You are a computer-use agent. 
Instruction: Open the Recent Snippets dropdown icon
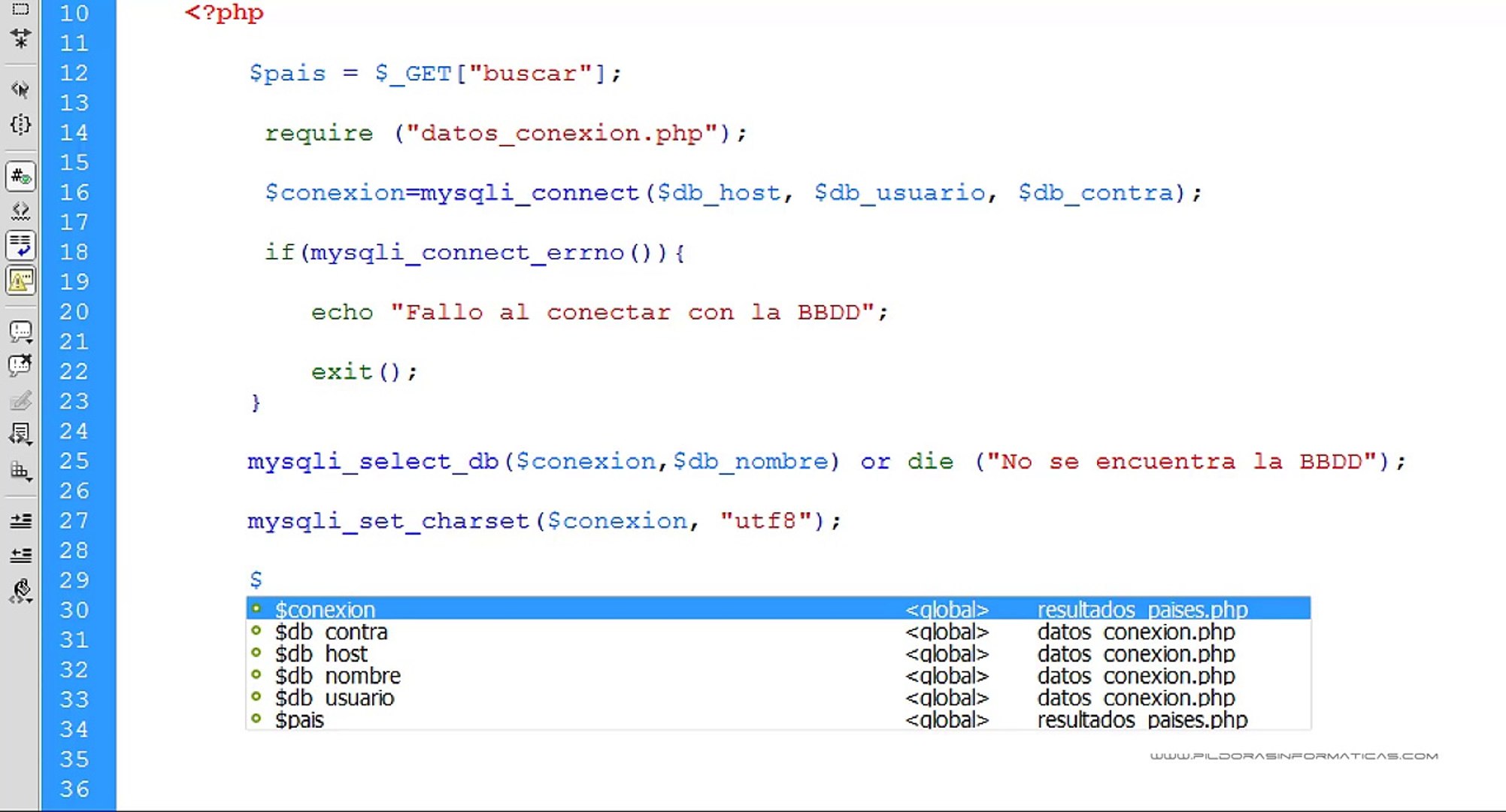click(20, 434)
